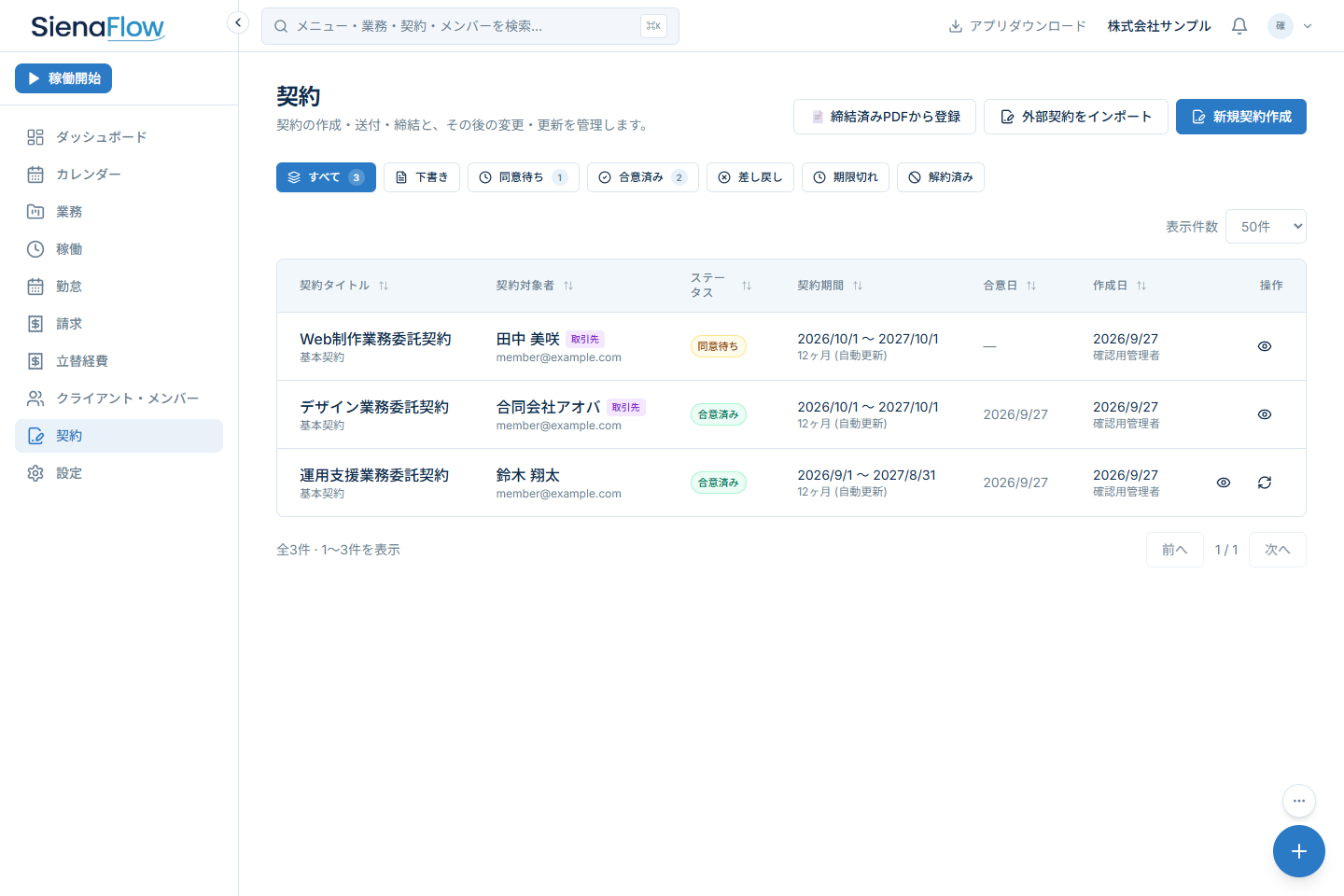This screenshot has width=1344, height=896.
Task: Sort by 作成日 column
Action: point(1119,286)
